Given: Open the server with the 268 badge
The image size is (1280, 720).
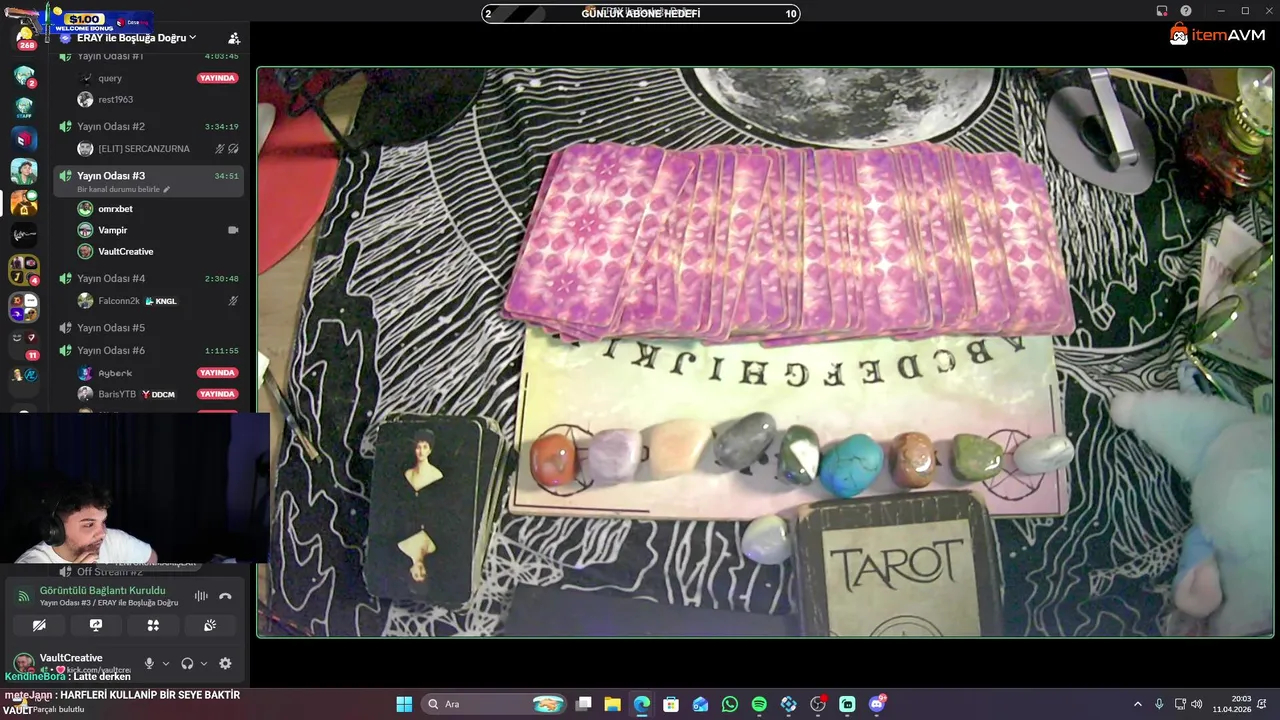Looking at the screenshot, I should (x=24, y=38).
